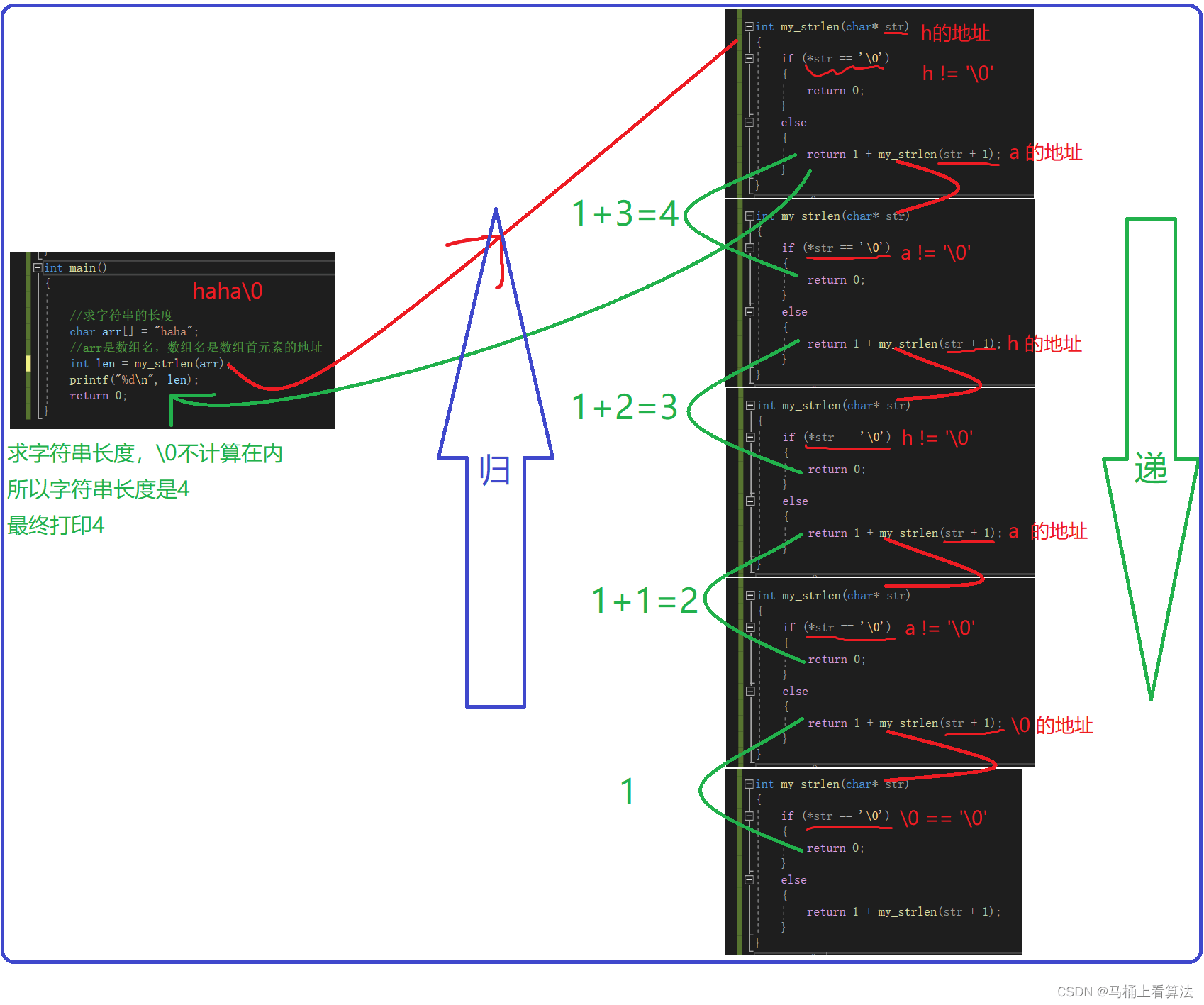
Task: Click the red h的地址 annotation at top
Action: click(955, 33)
